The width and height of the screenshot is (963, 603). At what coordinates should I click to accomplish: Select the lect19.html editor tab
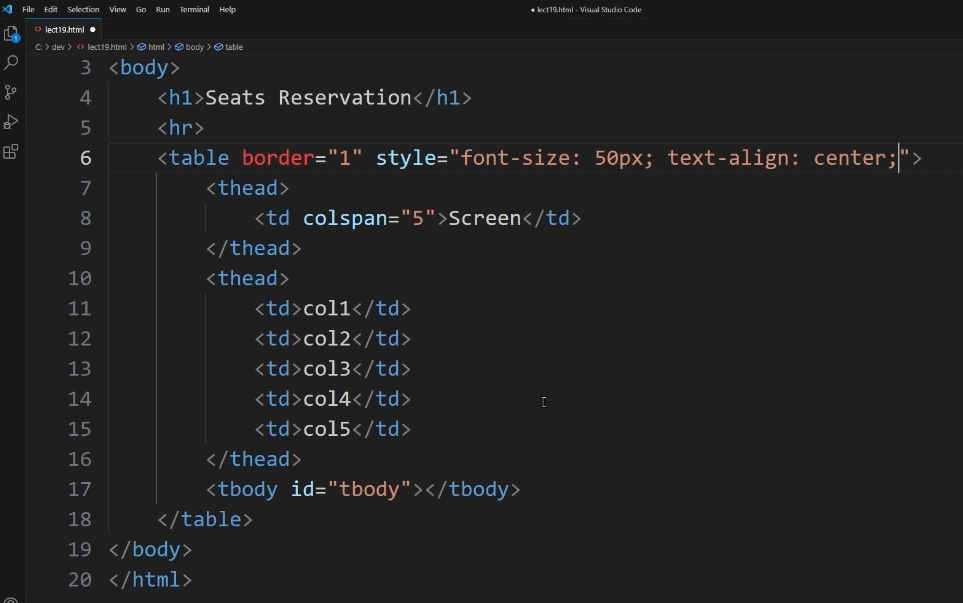64,29
